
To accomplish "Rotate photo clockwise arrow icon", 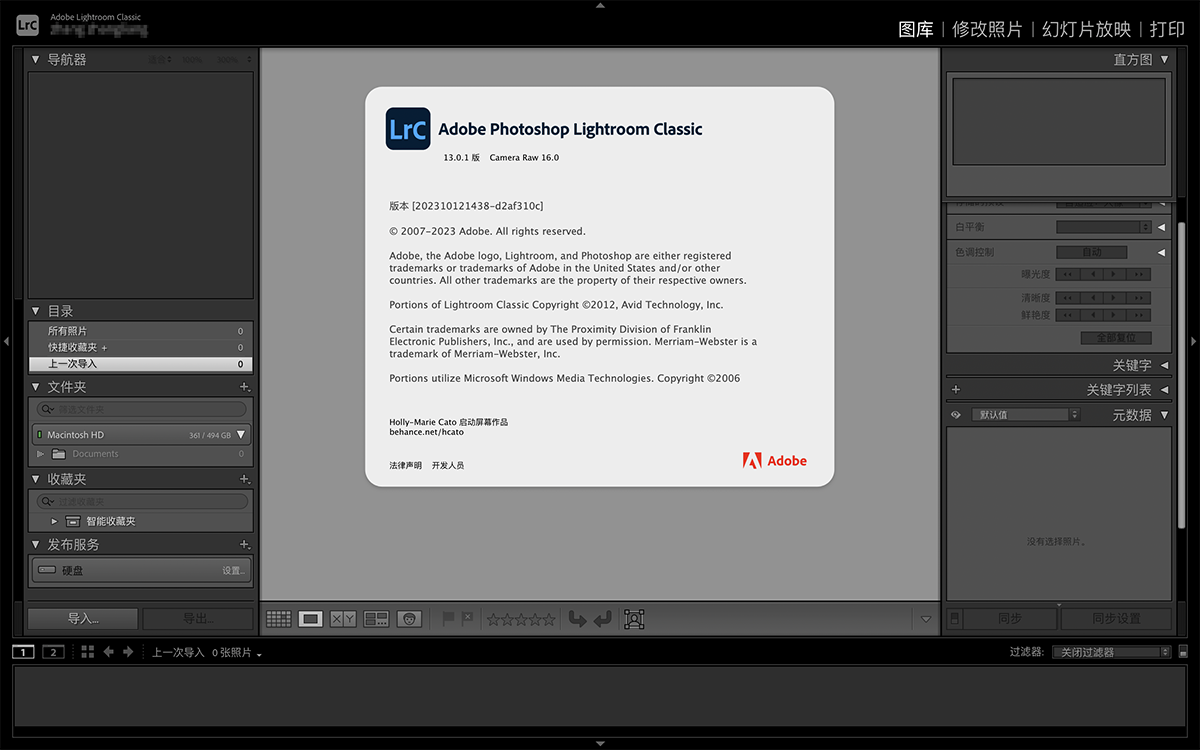I will click(602, 619).
